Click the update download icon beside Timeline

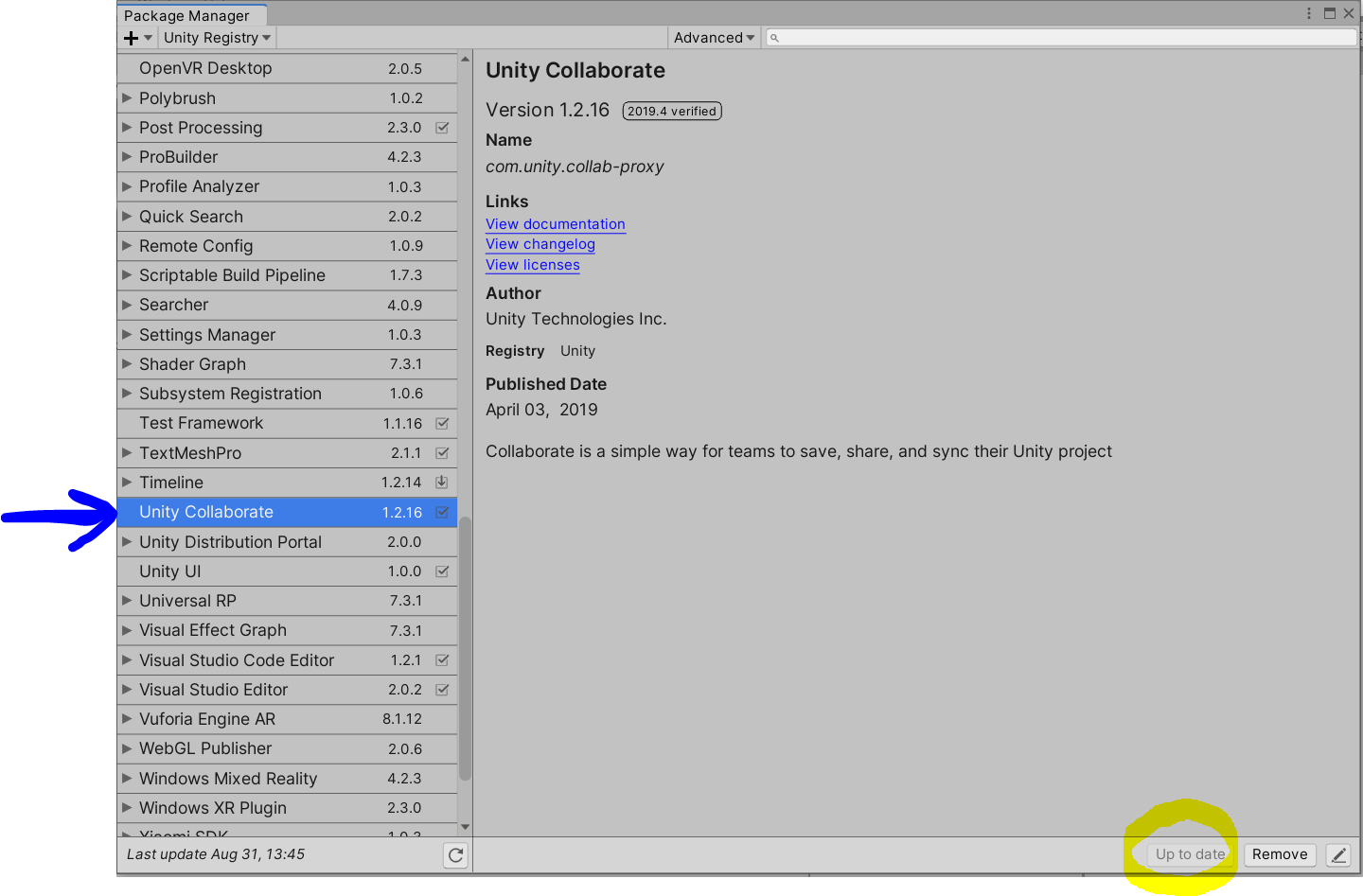[441, 483]
